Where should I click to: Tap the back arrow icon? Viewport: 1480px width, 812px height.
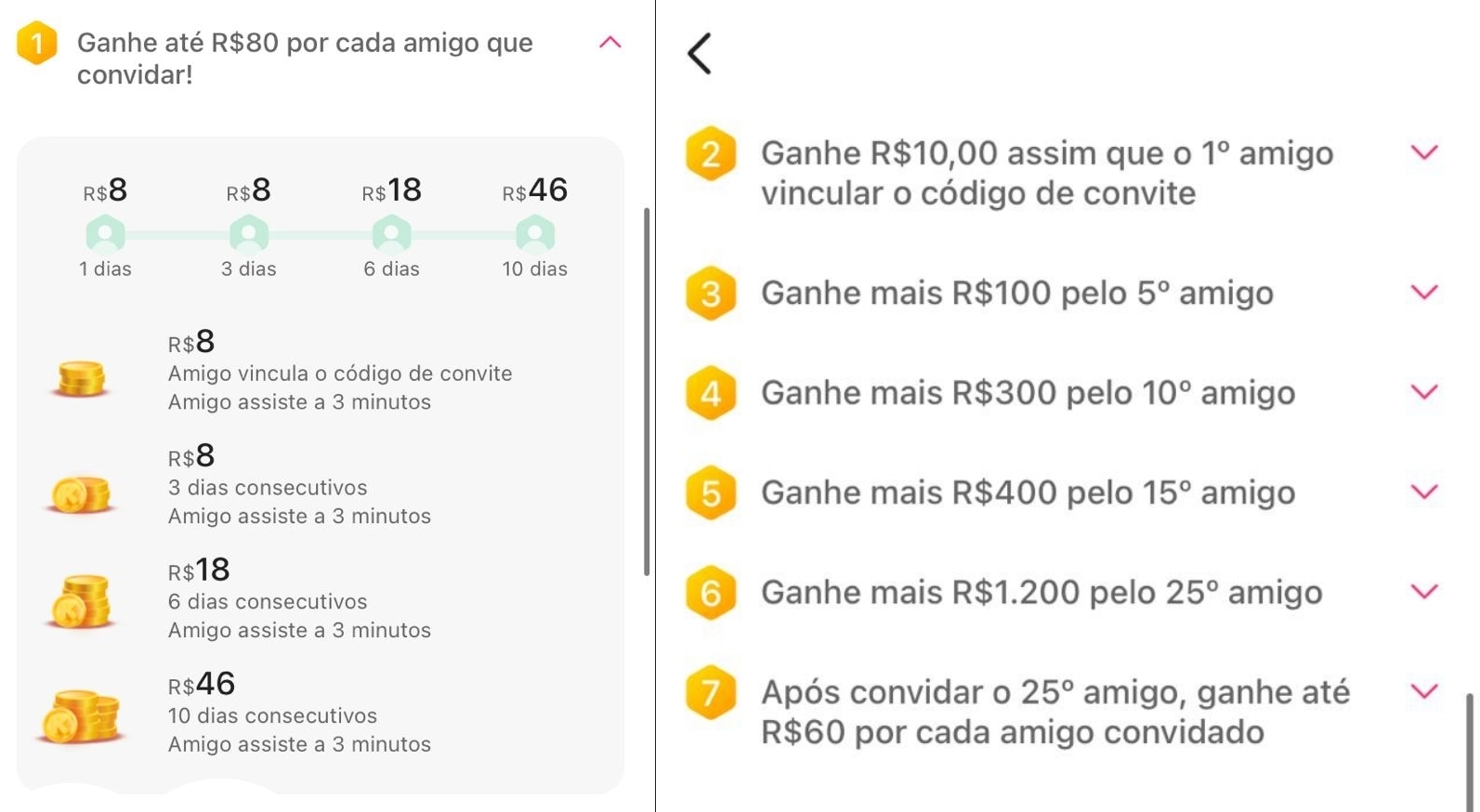coord(700,53)
